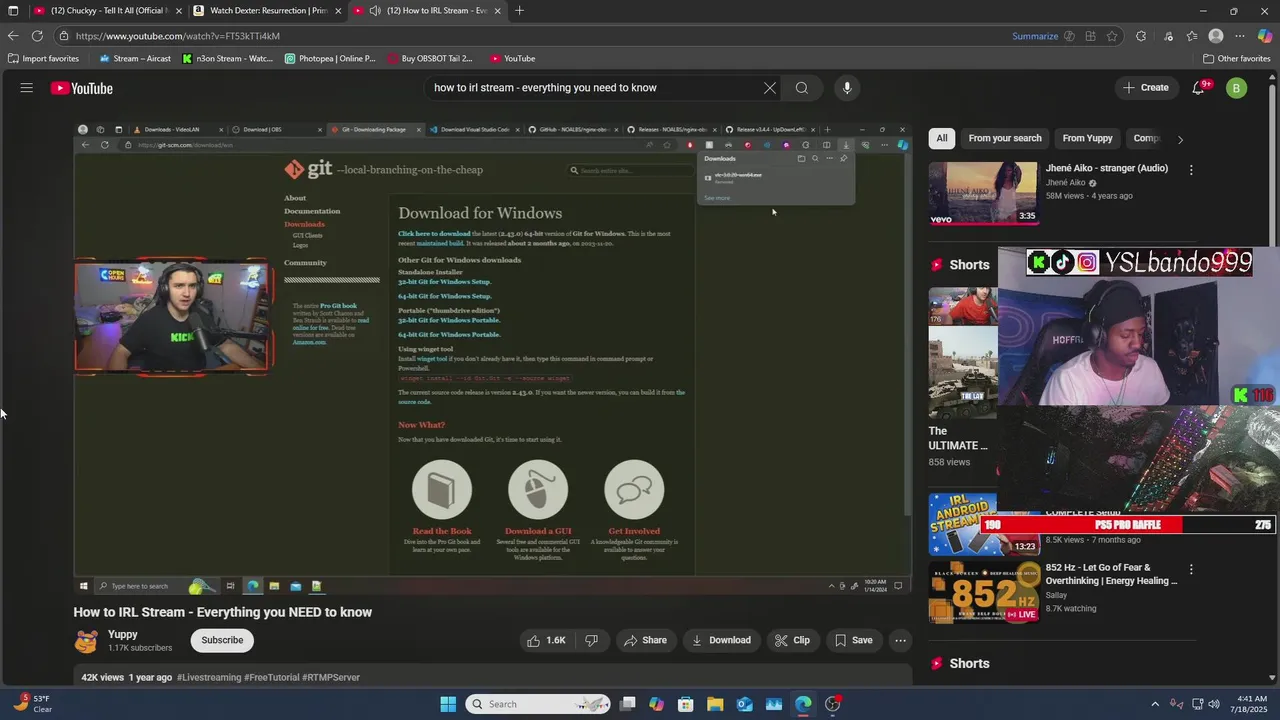Select the All filter chip
Screen dimensions: 1280x720
941,138
